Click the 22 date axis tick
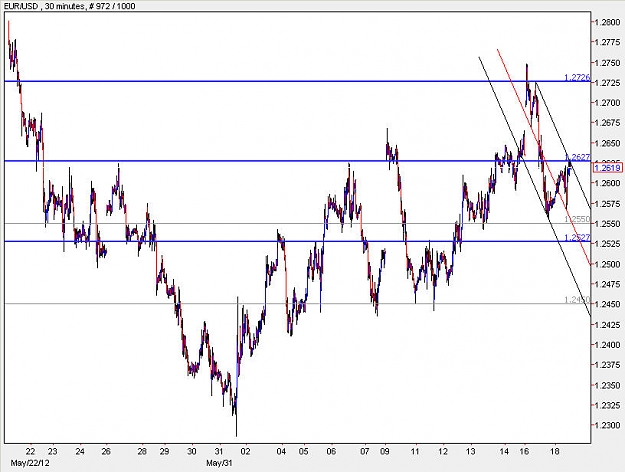 [x=30, y=452]
